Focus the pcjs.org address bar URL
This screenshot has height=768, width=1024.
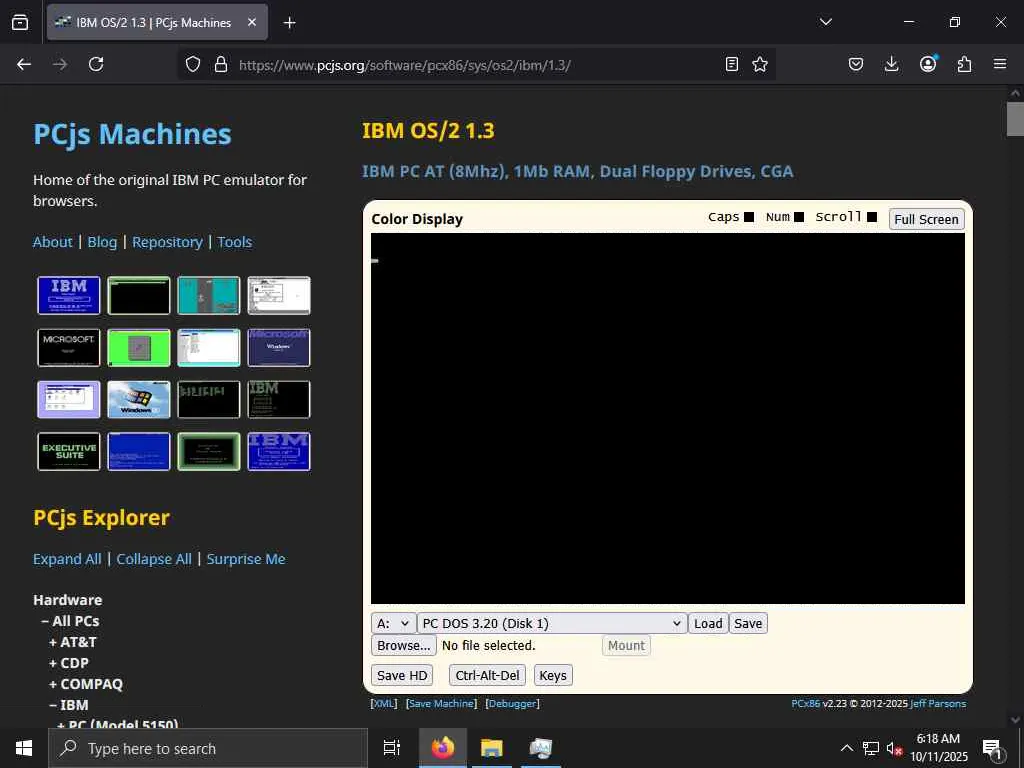click(x=405, y=65)
